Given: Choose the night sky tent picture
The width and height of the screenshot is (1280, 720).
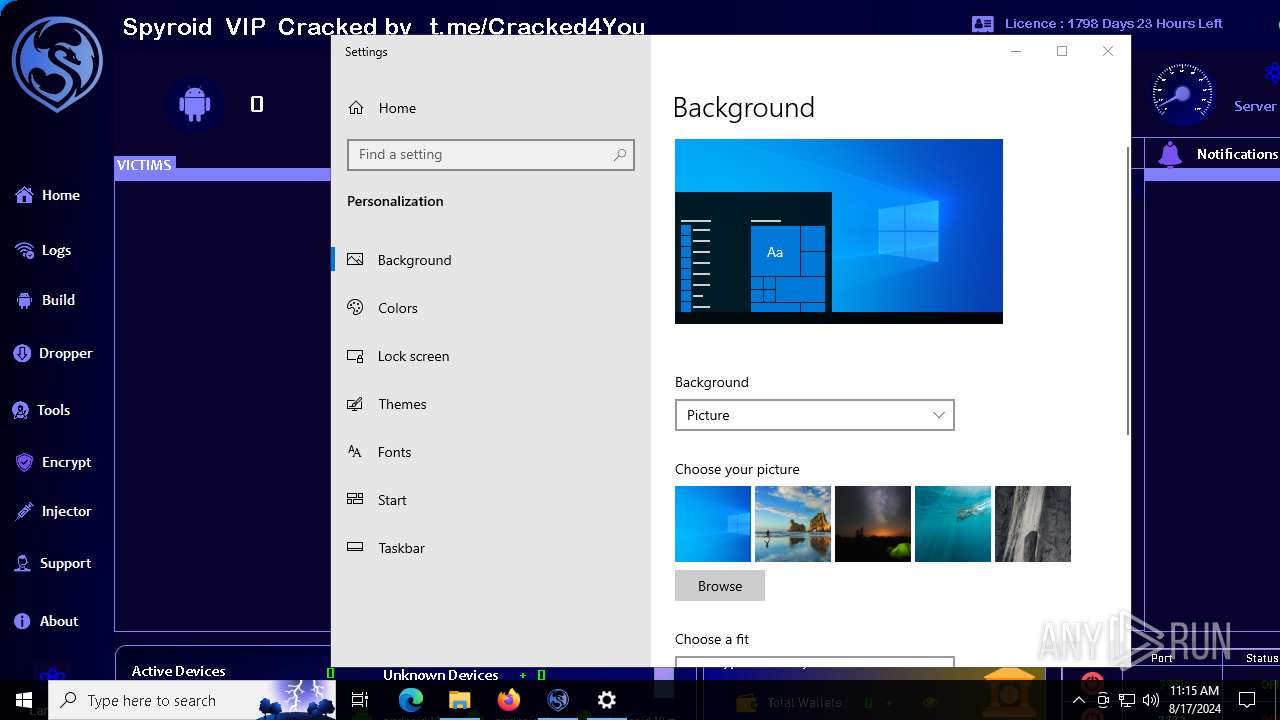Looking at the screenshot, I should 873,524.
